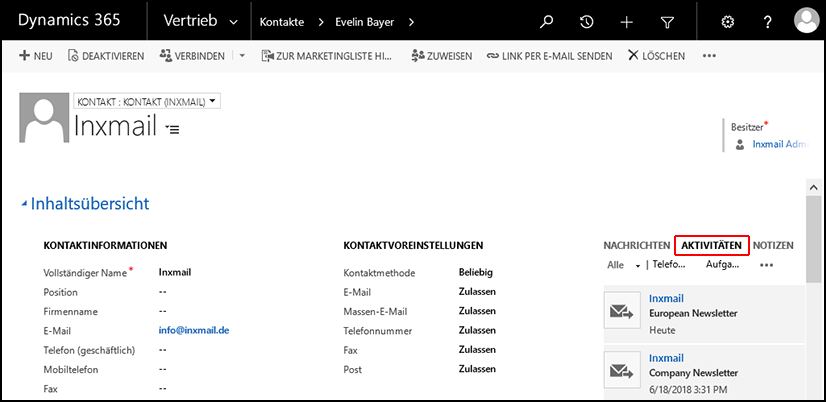The width and height of the screenshot is (826, 402).
Task: Open record menu next to Inxmail title
Action: (172, 129)
